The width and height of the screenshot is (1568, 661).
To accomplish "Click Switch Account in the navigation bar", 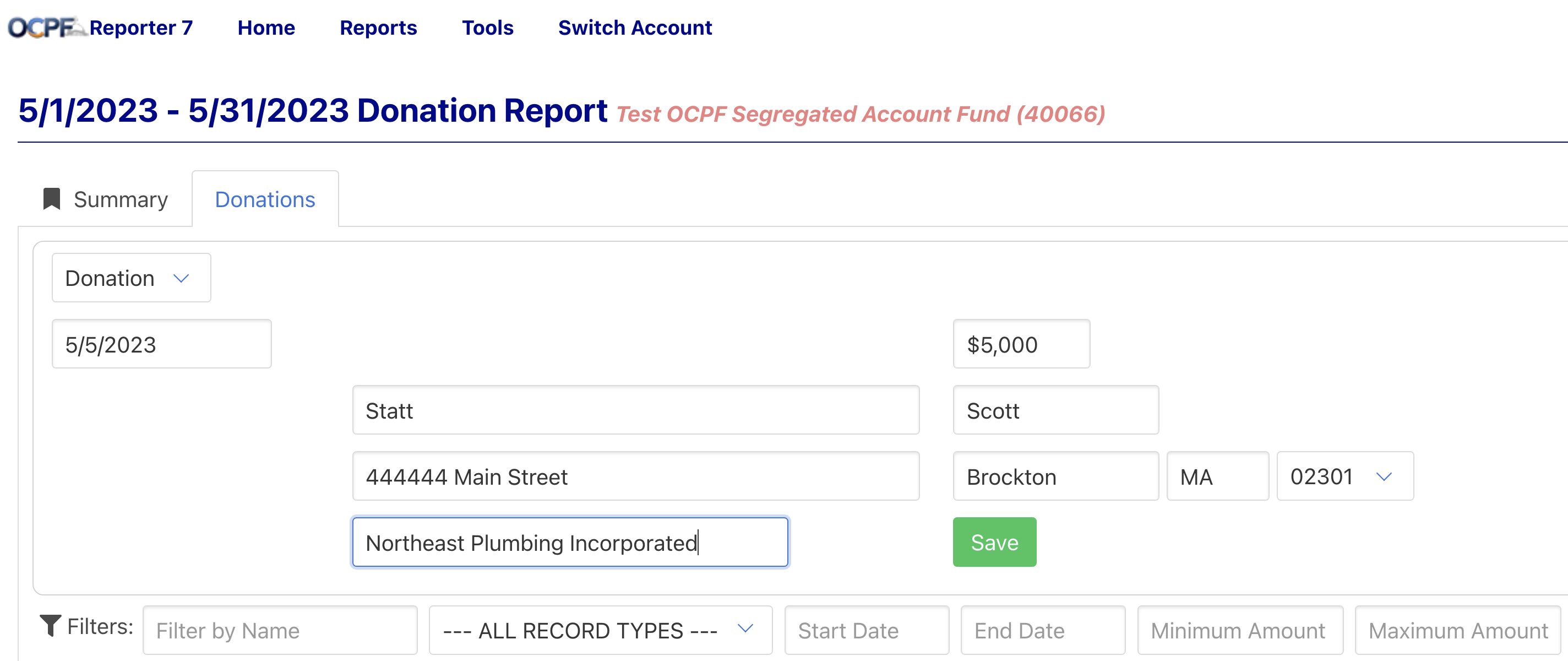I will pyautogui.click(x=635, y=28).
